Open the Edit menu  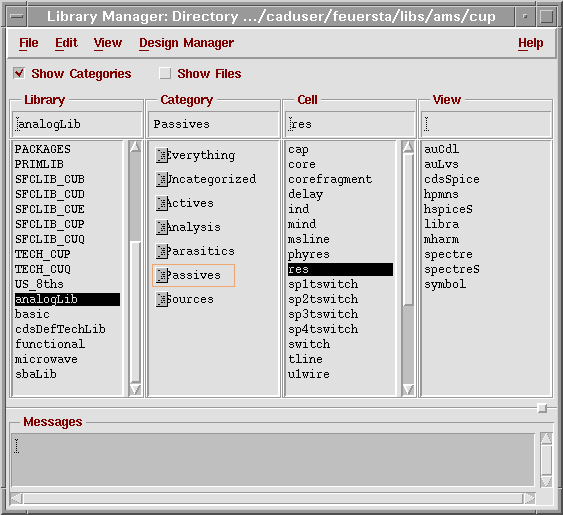[x=66, y=43]
